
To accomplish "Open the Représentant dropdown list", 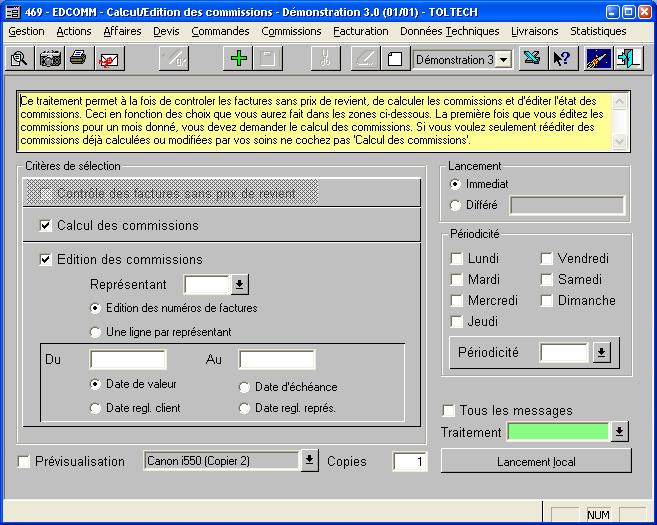I will [x=240, y=286].
